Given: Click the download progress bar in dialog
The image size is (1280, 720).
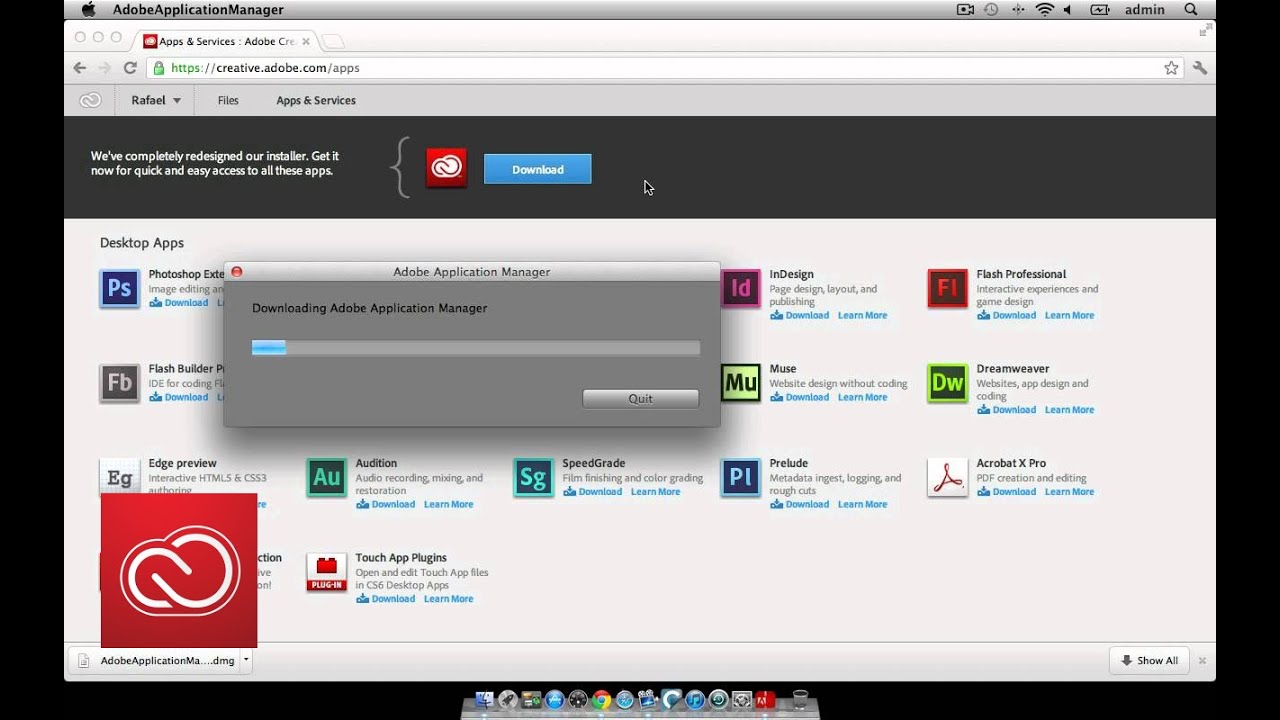Looking at the screenshot, I should [x=476, y=347].
